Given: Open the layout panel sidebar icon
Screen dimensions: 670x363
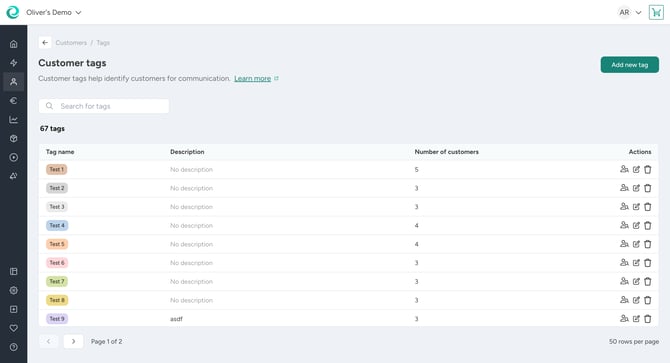Looking at the screenshot, I should (x=14, y=271).
